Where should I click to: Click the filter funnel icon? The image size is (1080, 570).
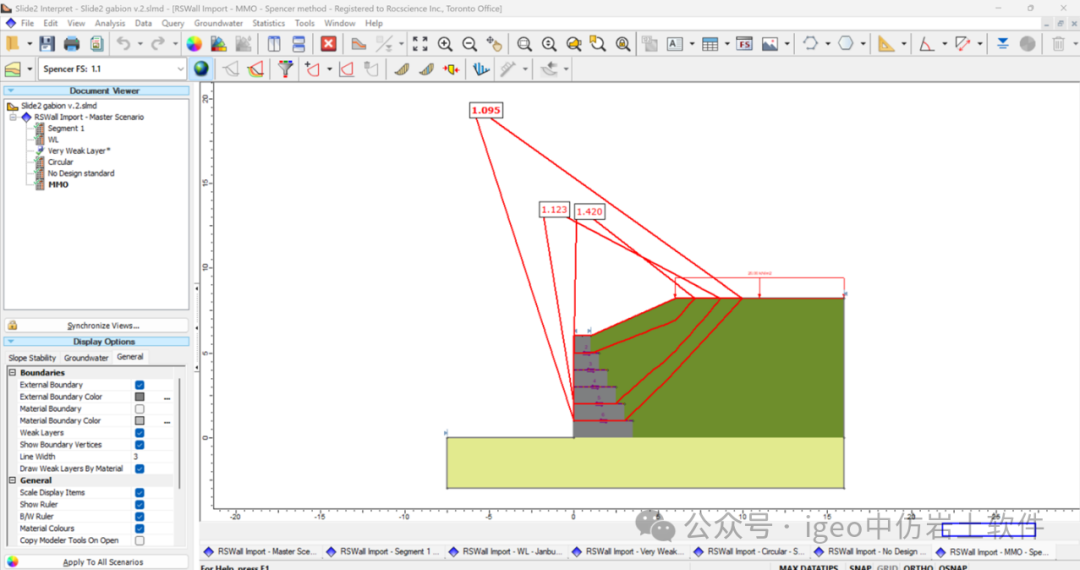pyautogui.click(x=286, y=69)
